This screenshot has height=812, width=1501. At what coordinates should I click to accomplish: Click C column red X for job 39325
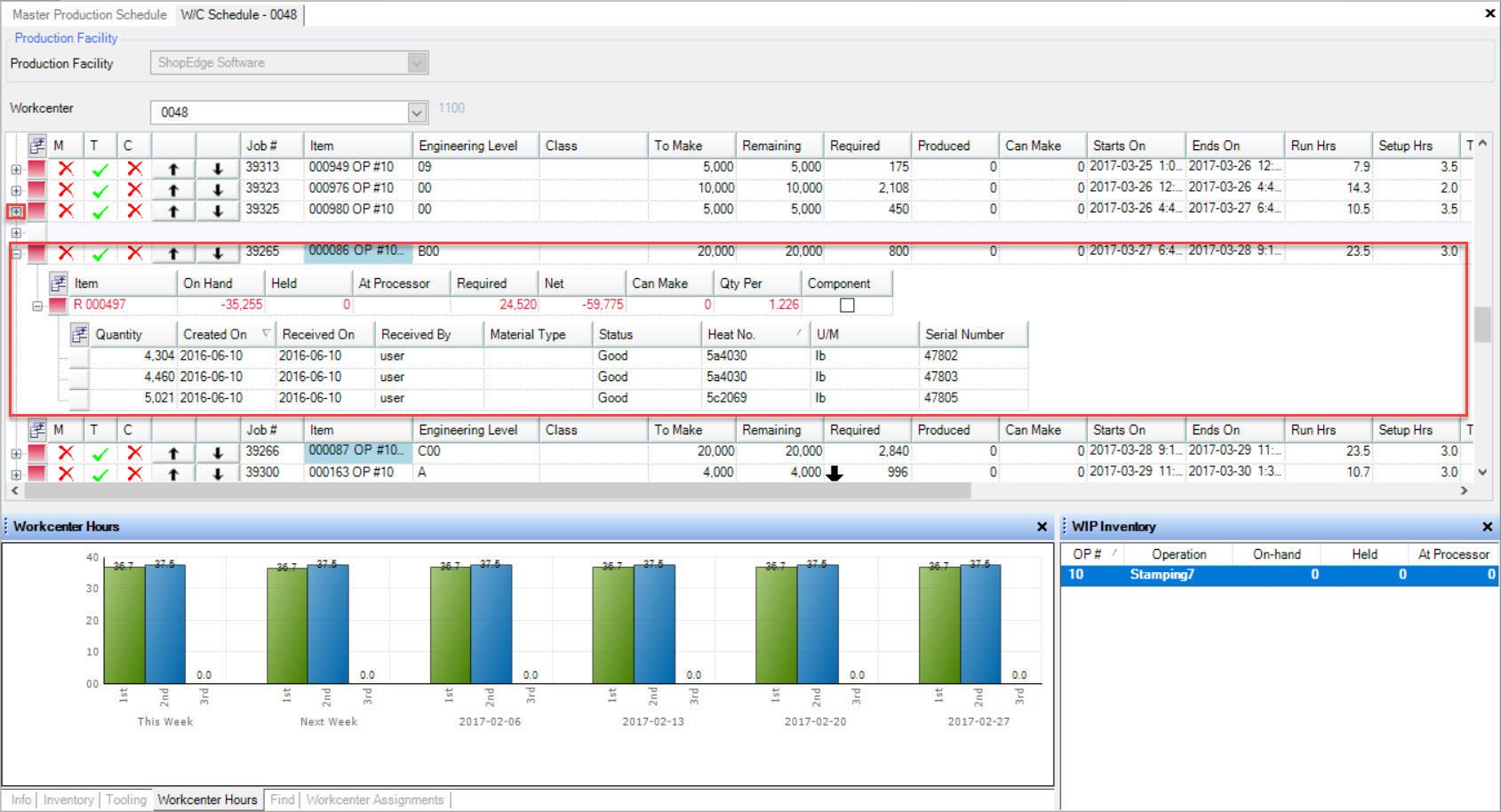134,211
